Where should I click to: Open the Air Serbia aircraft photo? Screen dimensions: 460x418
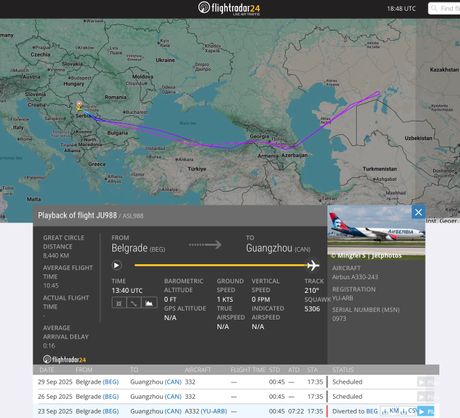point(376,233)
